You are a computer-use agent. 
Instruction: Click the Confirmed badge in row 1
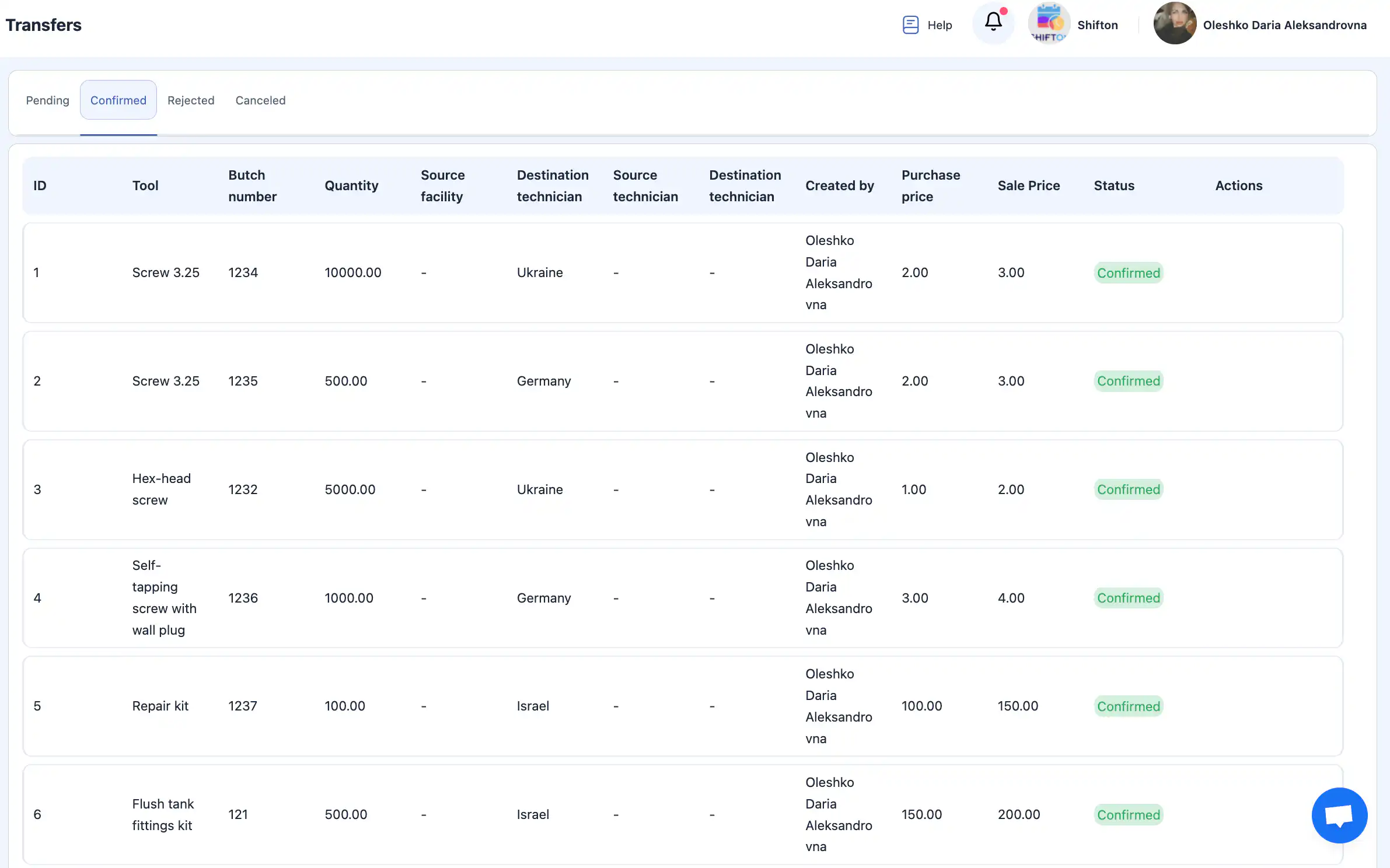[x=1128, y=273]
